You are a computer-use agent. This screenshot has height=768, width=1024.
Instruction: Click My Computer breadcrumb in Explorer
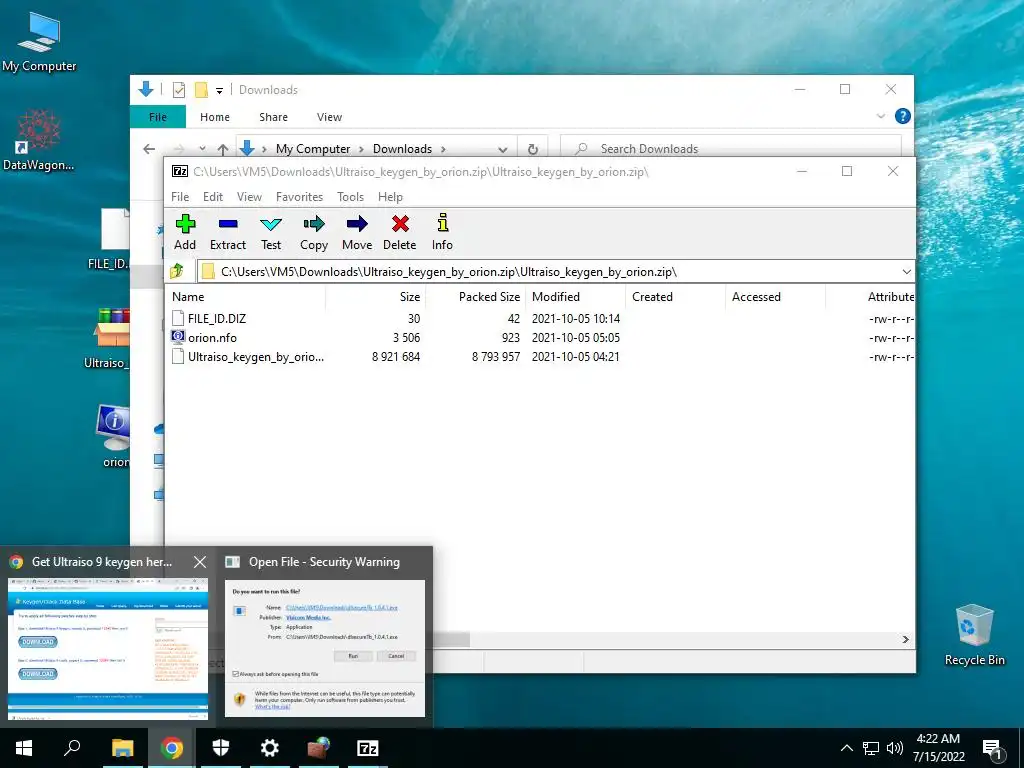(x=313, y=149)
